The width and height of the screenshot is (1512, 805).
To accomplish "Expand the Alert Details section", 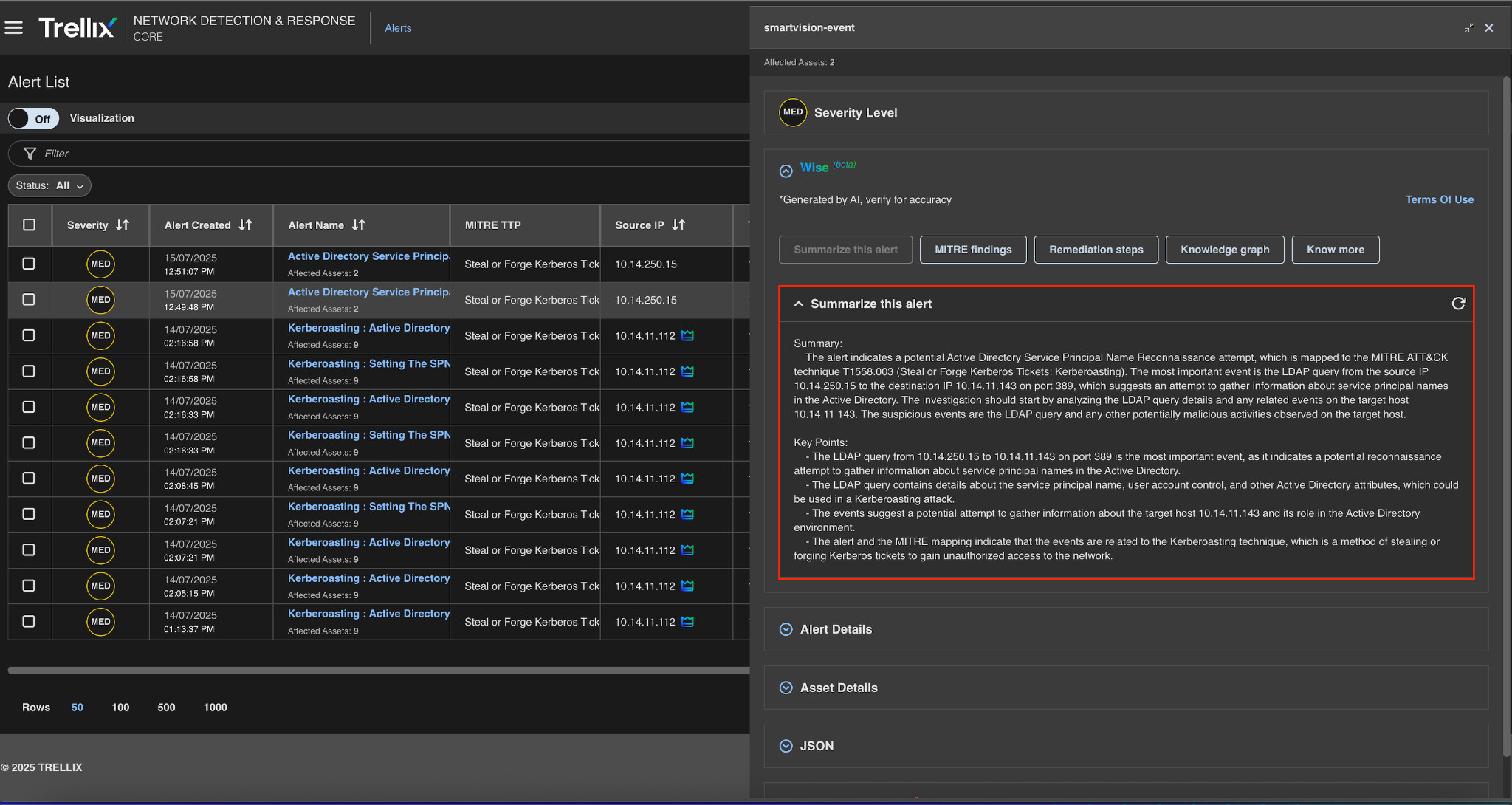I will pos(786,629).
